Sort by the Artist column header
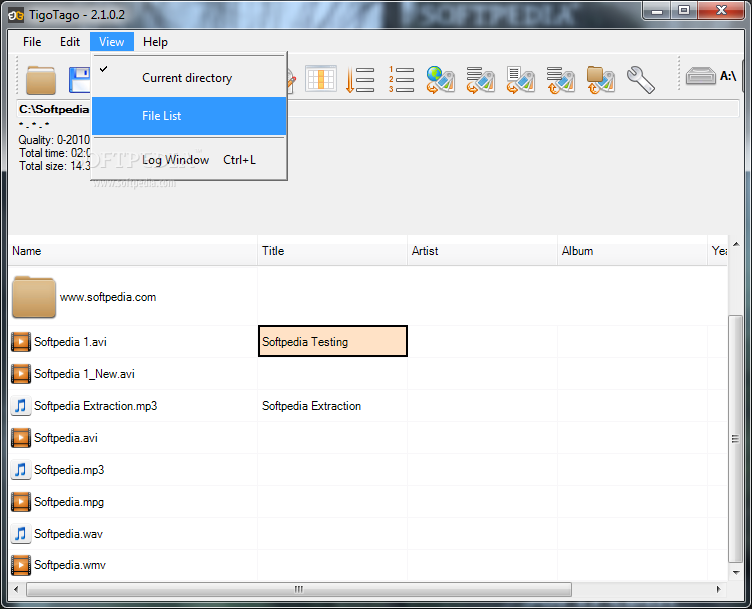The image size is (752, 609). (x=482, y=251)
